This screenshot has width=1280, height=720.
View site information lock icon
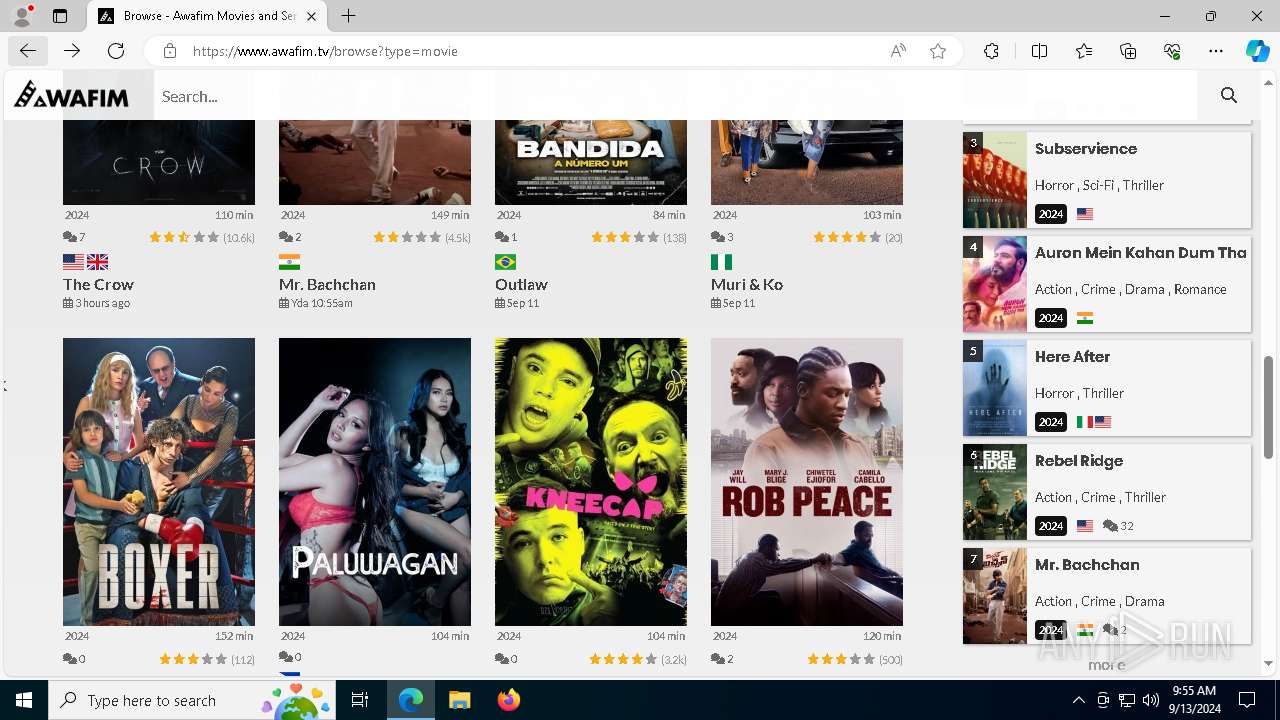pos(170,51)
